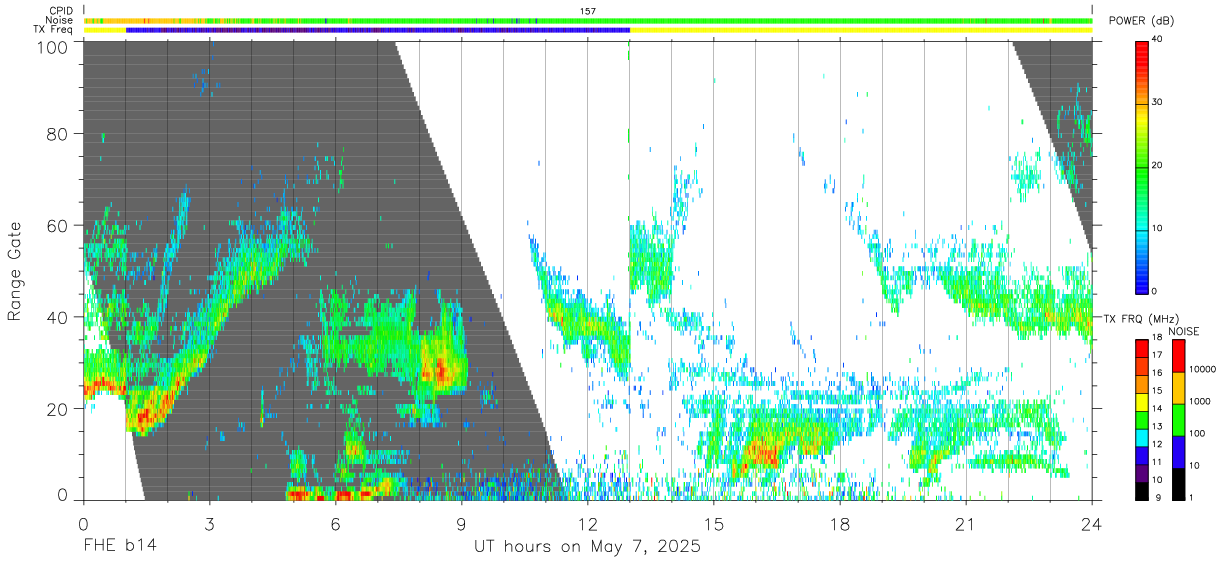
Task: Click the '18' tick on the UT hours axis
Action: (840, 524)
